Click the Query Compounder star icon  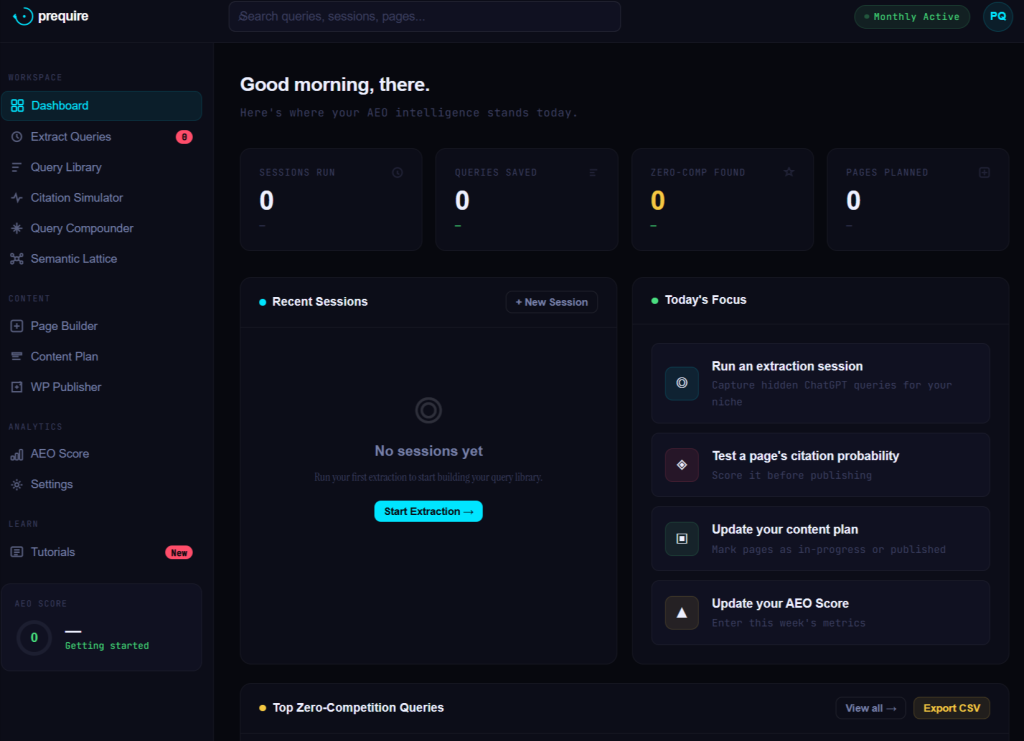(x=17, y=228)
